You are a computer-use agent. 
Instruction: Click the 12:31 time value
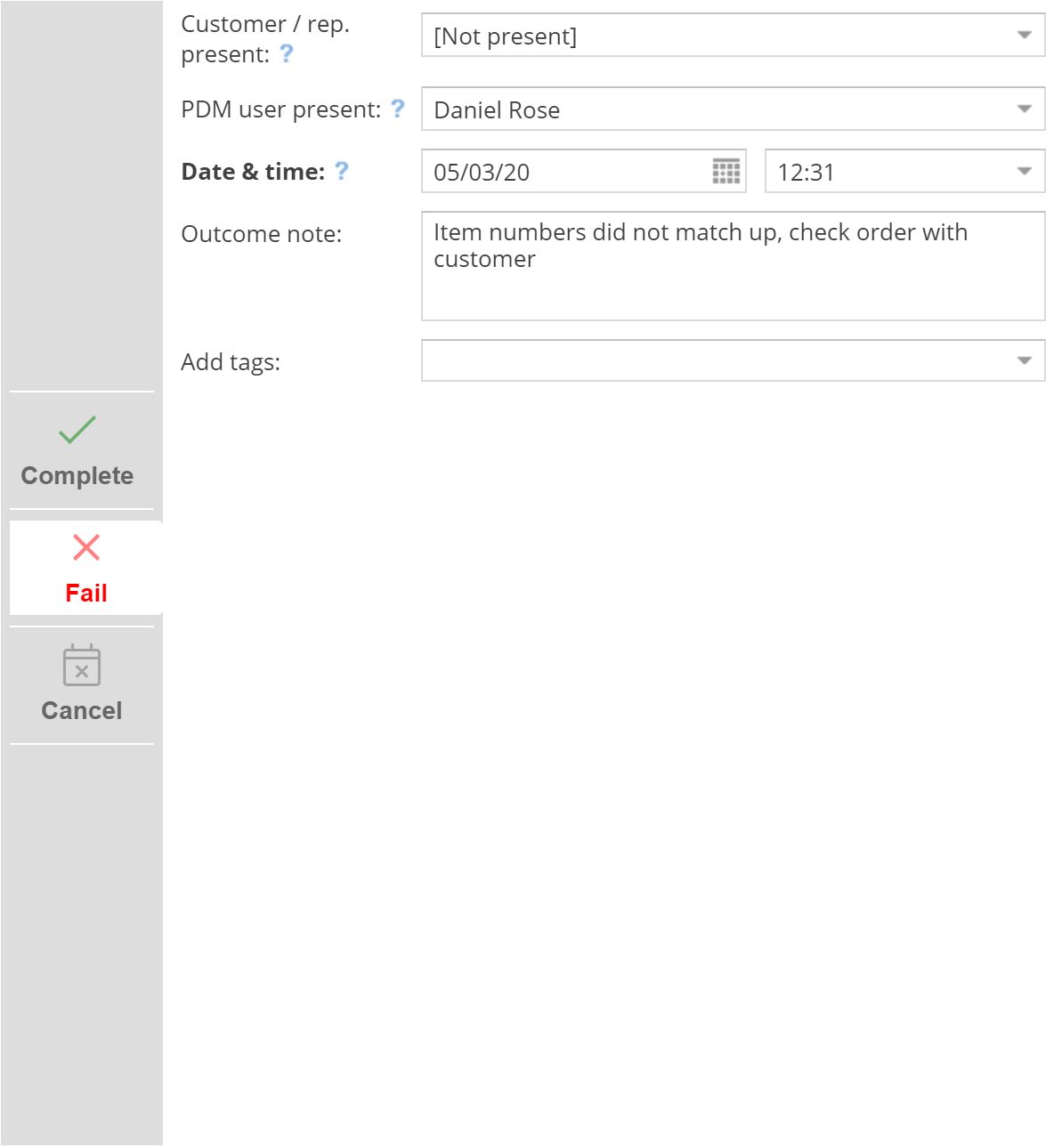806,173
